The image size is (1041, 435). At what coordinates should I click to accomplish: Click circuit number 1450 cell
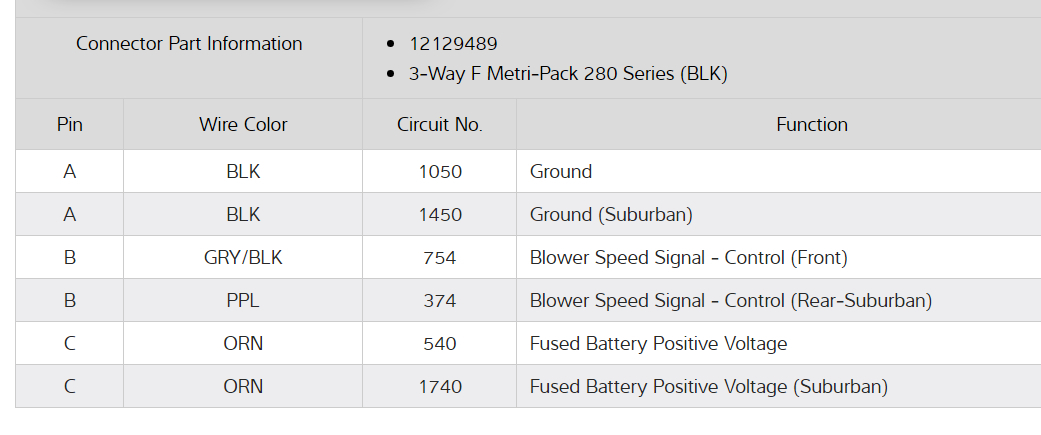click(x=440, y=215)
